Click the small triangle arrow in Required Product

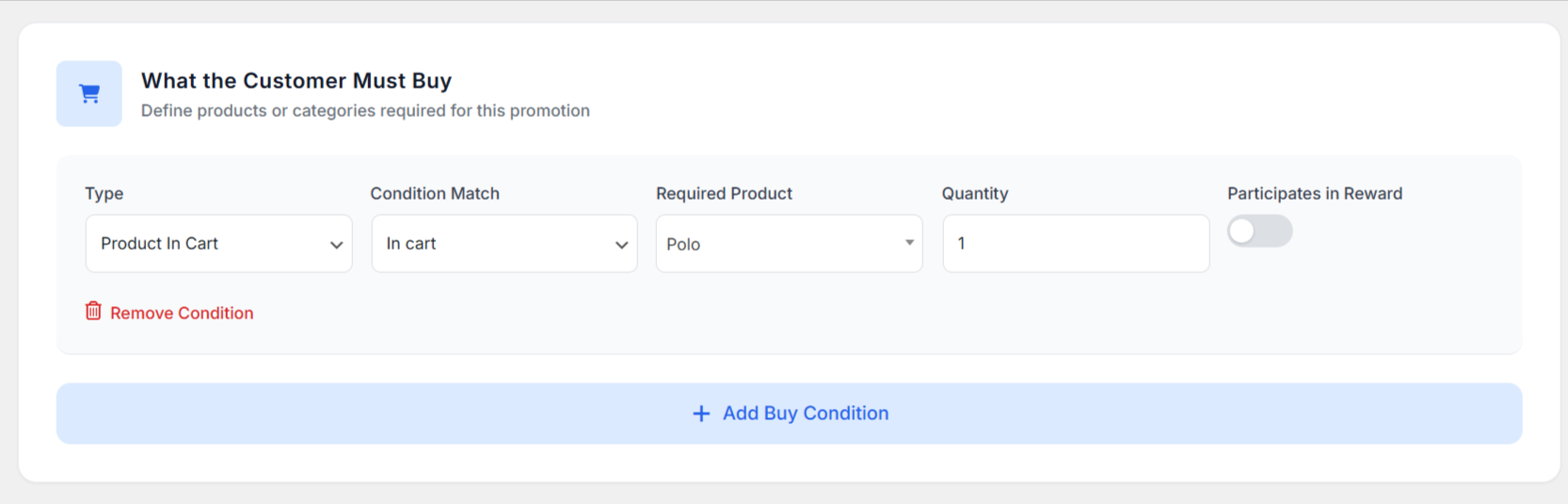909,243
